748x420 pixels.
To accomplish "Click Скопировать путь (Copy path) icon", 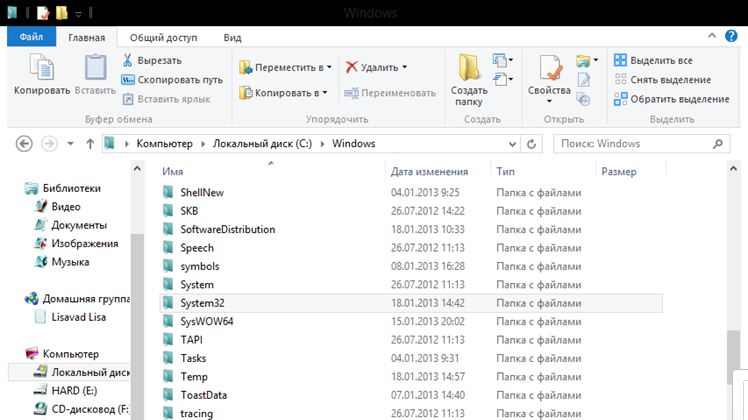I will point(129,79).
